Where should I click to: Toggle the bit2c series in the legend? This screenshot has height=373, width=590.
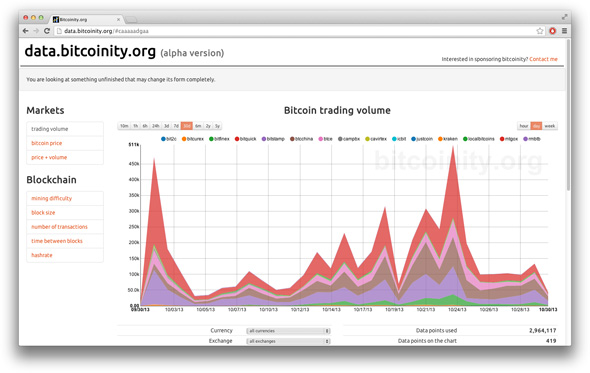coord(169,139)
